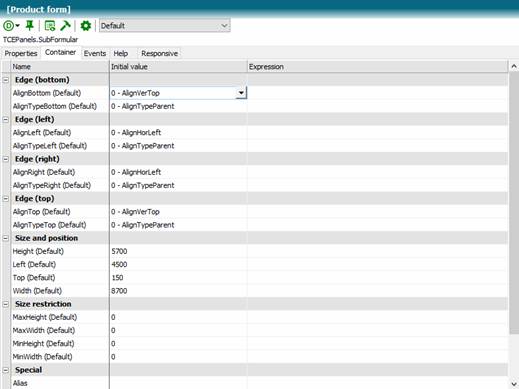The image size is (519, 389).
Task: Click the Top value 150
Action: click(117, 278)
